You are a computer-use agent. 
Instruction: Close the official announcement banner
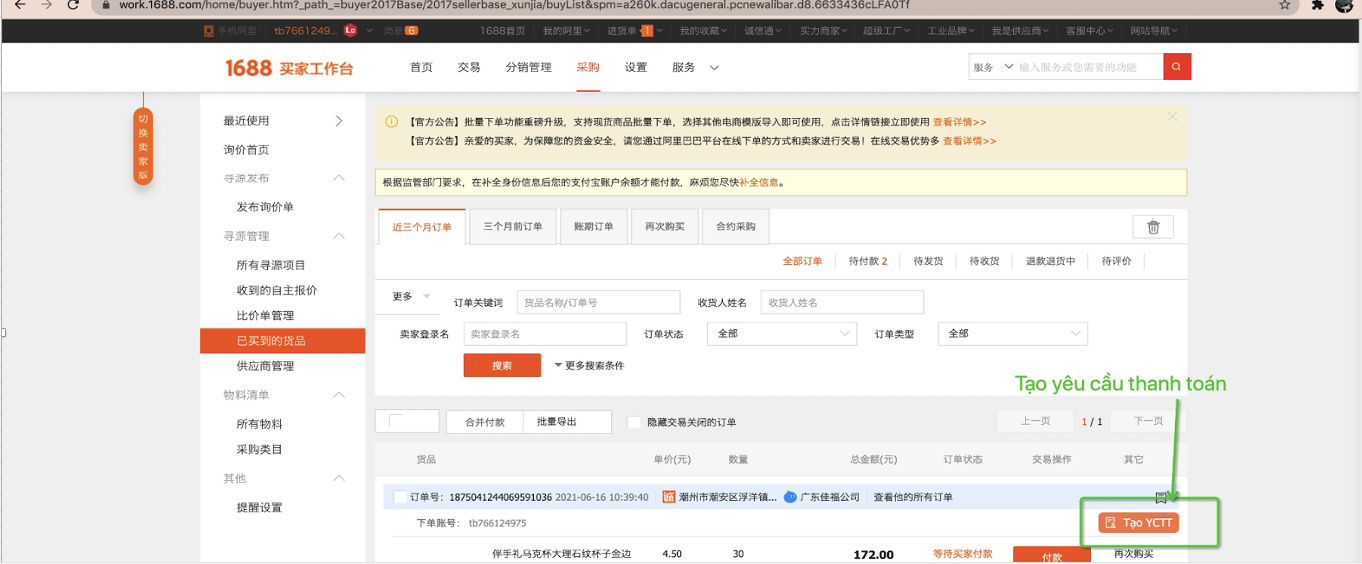1172,117
